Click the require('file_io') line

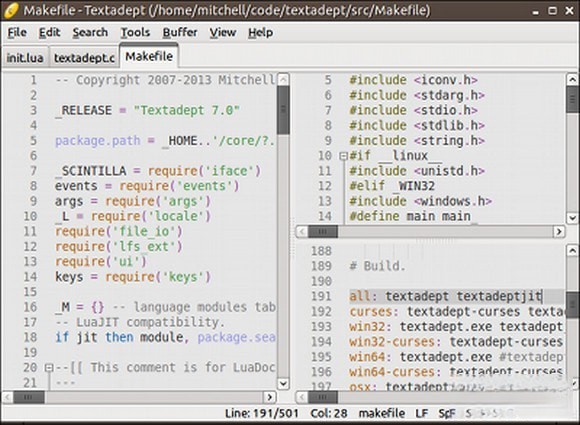tap(119, 232)
